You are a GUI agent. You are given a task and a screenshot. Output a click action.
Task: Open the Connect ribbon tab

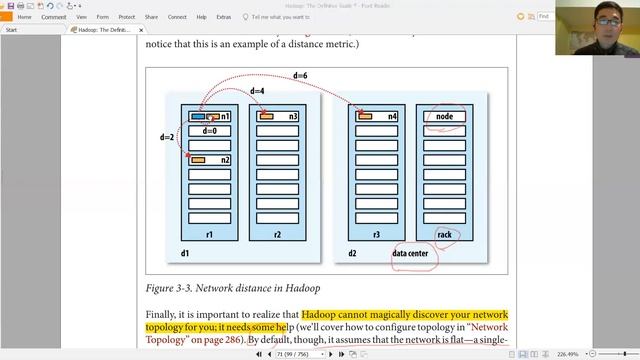coord(177,17)
